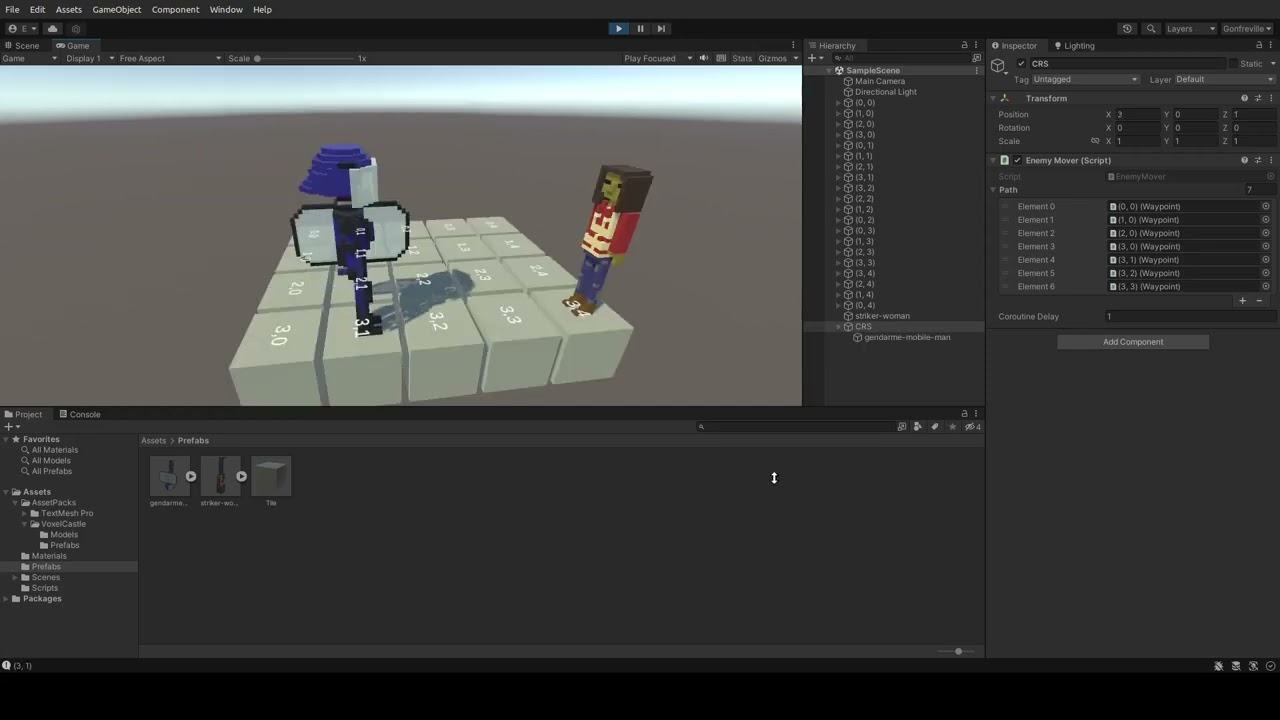Open Transform component presets icon
This screenshot has height=720, width=1280.
click(x=1258, y=98)
